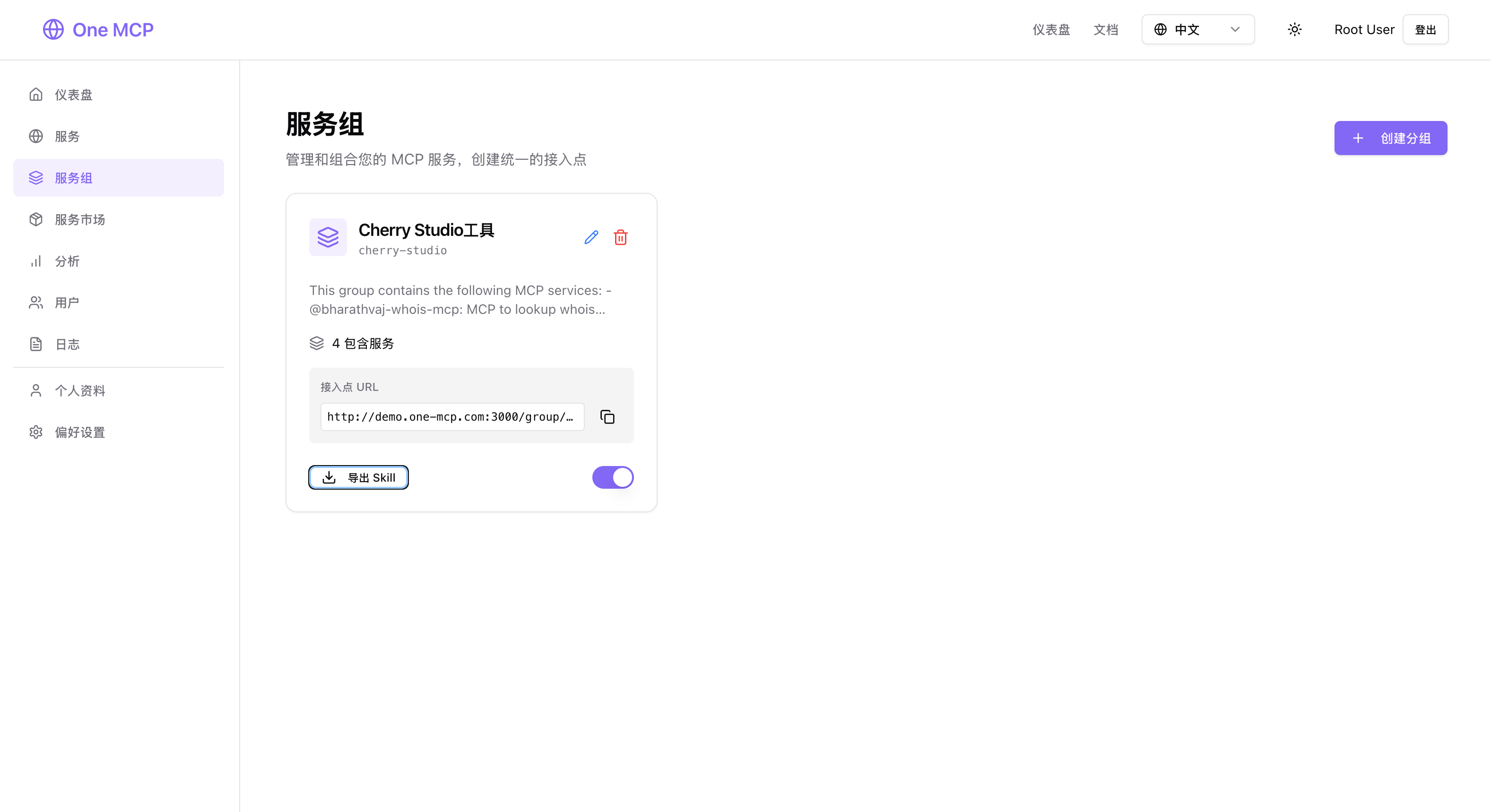Click the Cherry Studio工具 card title
Viewport: 1491px width, 812px height.
(426, 230)
